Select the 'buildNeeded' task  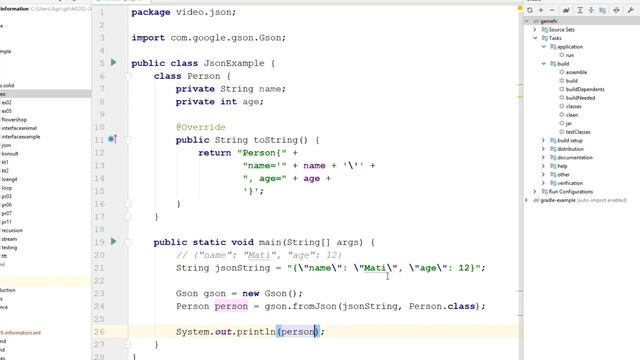pos(580,98)
